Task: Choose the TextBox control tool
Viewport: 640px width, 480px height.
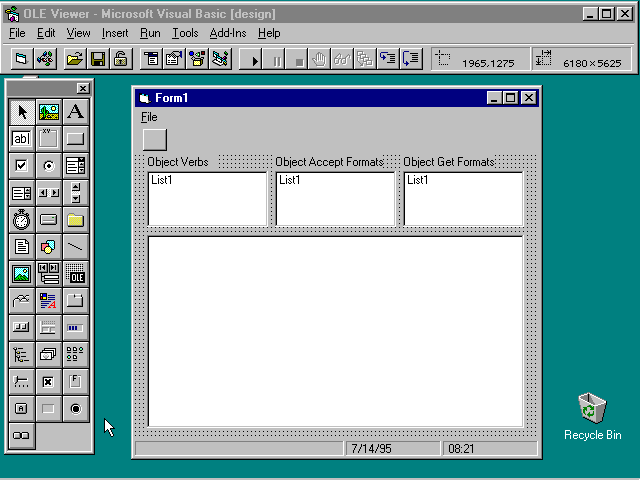Action: [21, 139]
